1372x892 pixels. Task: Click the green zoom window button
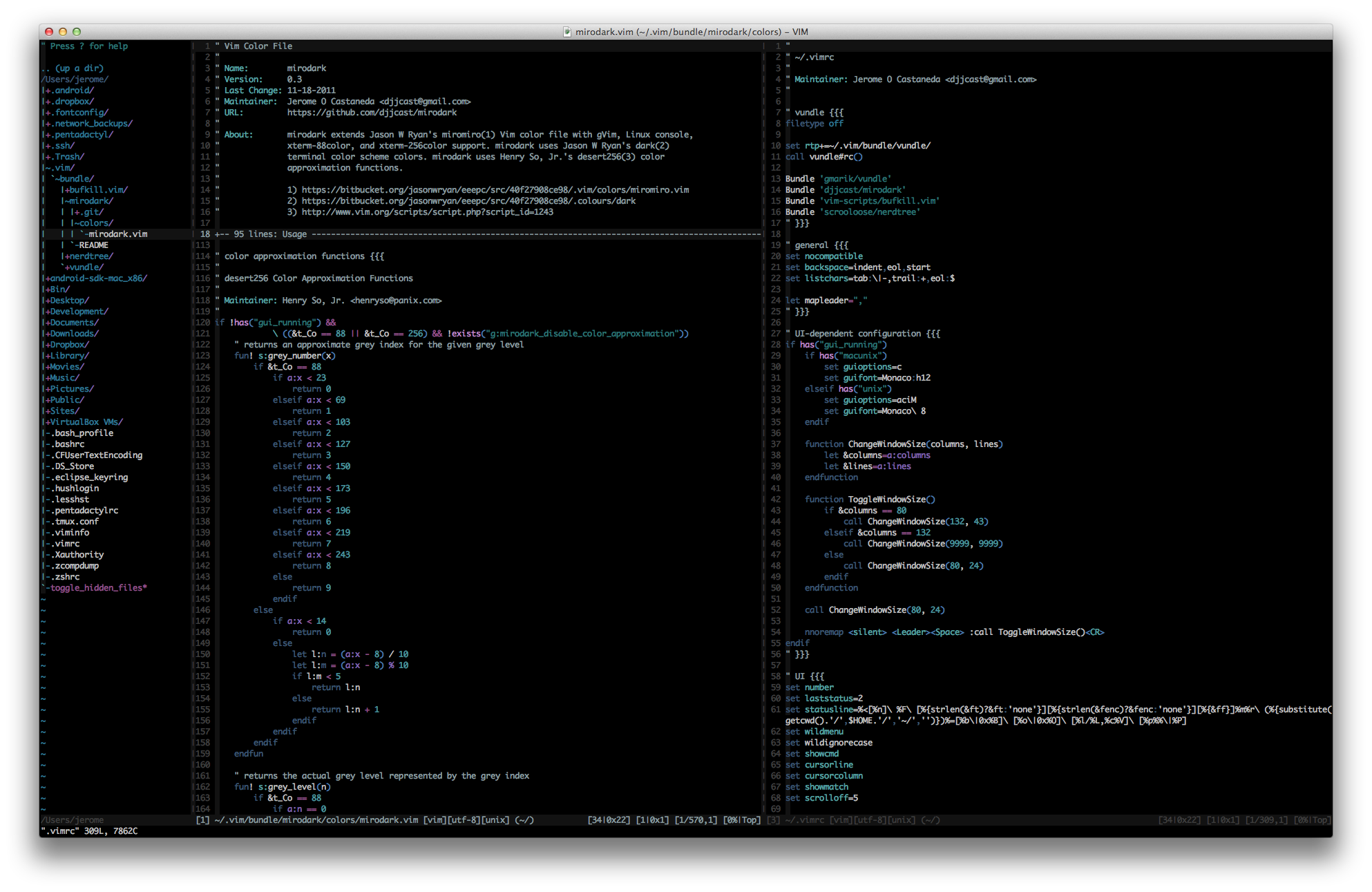77,32
